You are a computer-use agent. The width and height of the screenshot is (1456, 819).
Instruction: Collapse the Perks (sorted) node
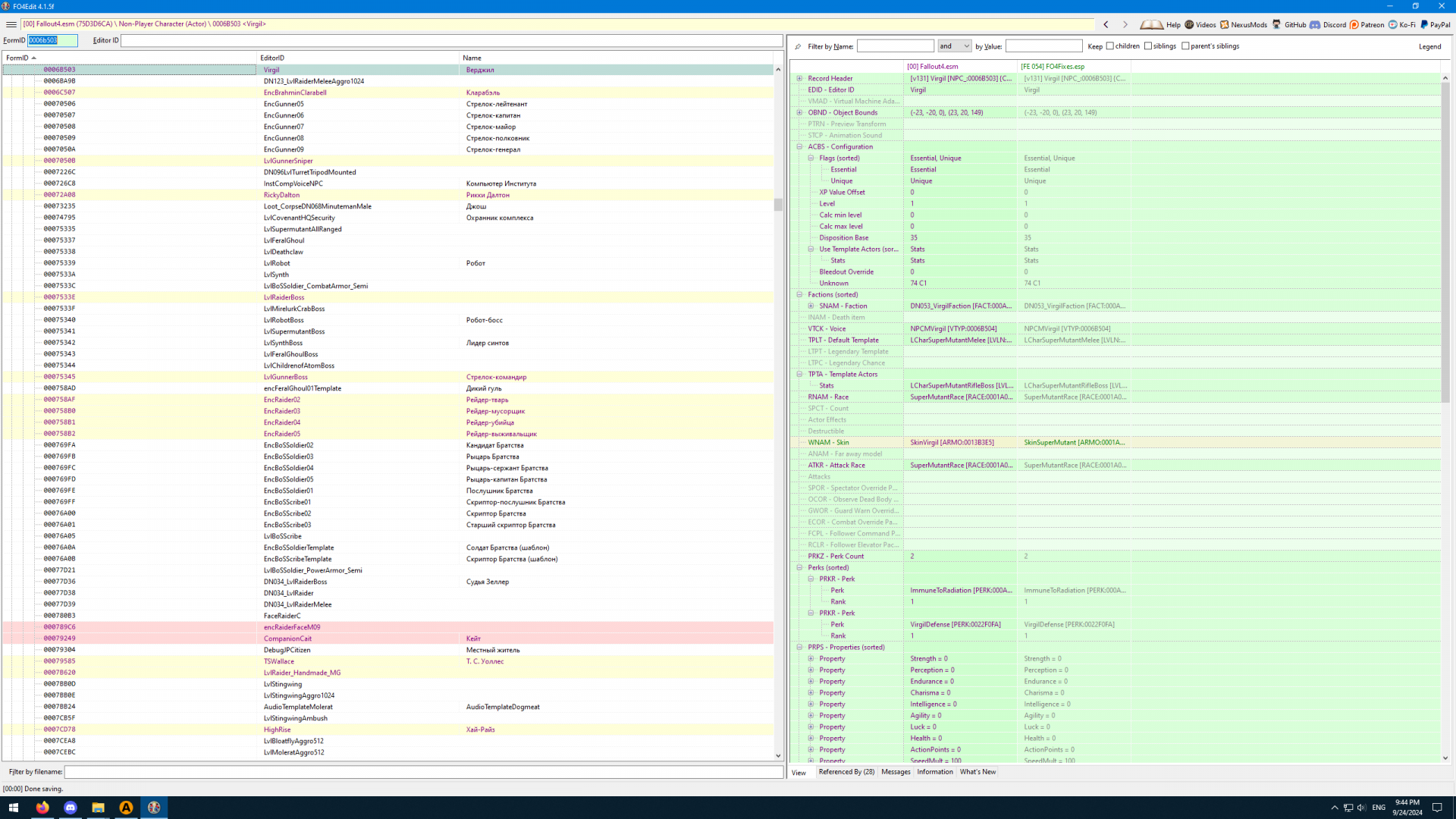[799, 568]
